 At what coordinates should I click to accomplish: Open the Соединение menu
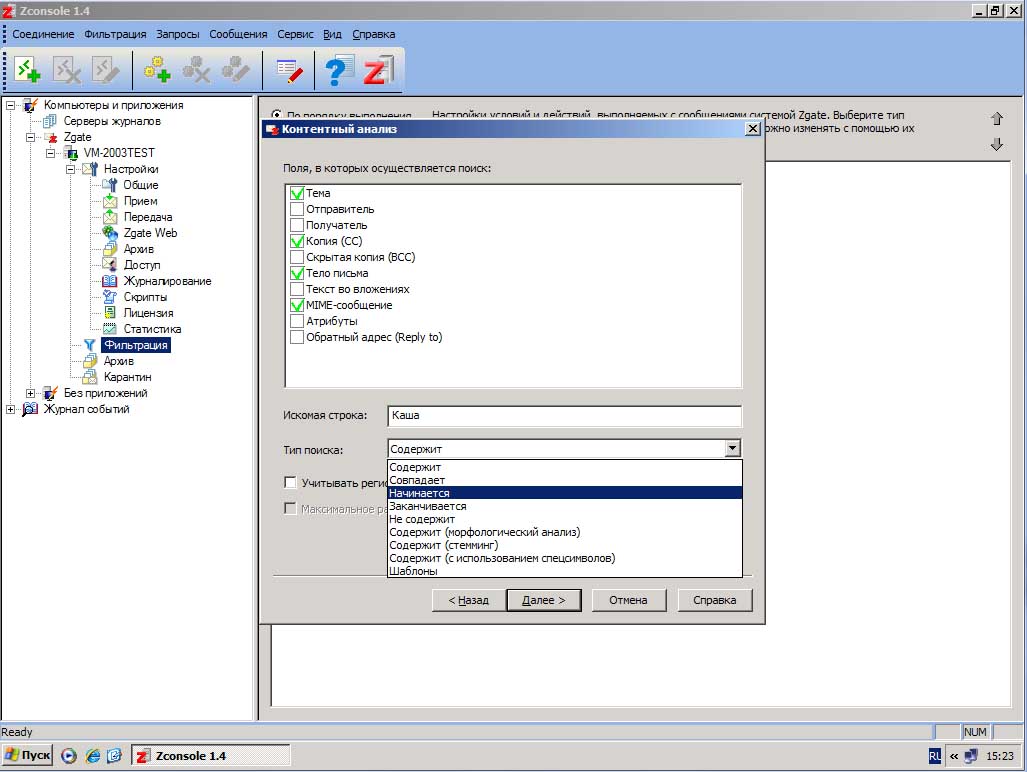(x=43, y=34)
